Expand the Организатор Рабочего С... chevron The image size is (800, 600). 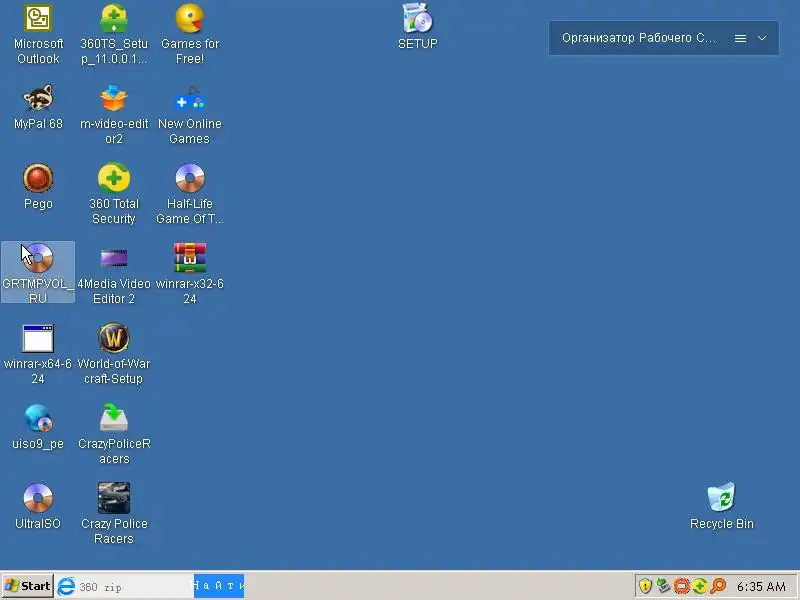coord(762,38)
